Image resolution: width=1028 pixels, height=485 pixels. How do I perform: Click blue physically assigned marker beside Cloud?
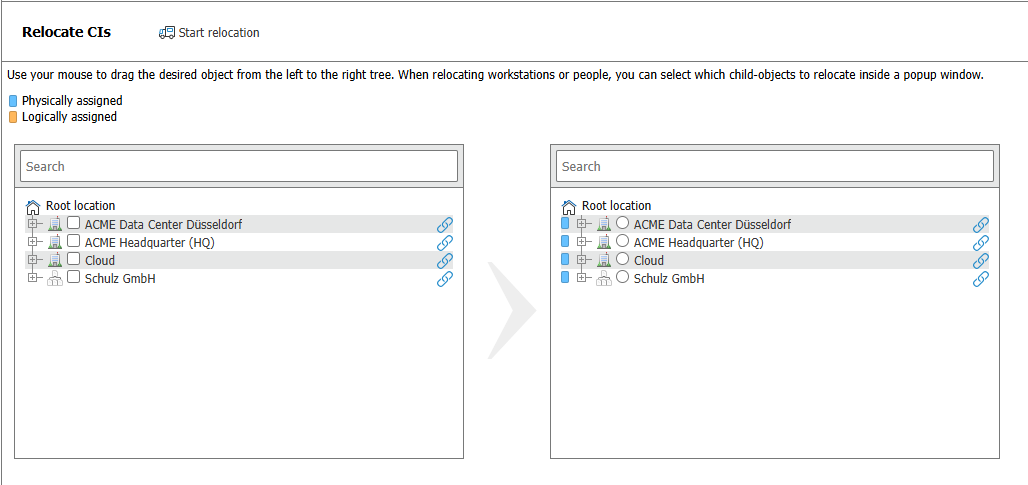(x=566, y=260)
